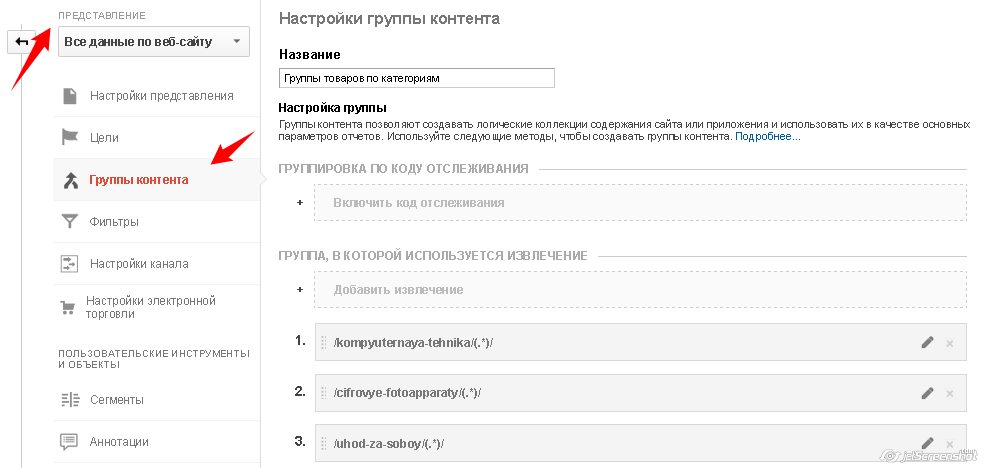Delete the cifrovye-fotoapparaty extraction rule
The image size is (984, 468).
pos(949,393)
